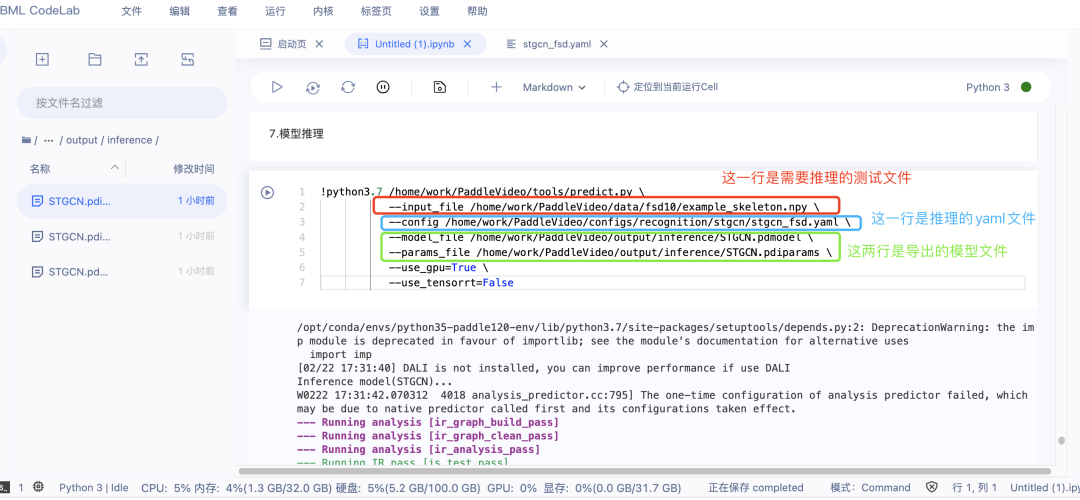
Task: Save the notebook with the save icon
Action: pos(439,87)
